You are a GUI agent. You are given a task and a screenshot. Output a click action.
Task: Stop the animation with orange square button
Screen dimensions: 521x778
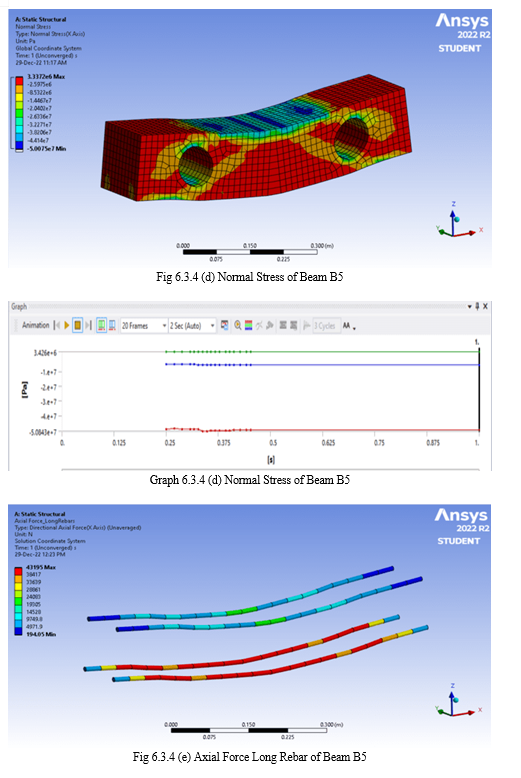[77, 325]
